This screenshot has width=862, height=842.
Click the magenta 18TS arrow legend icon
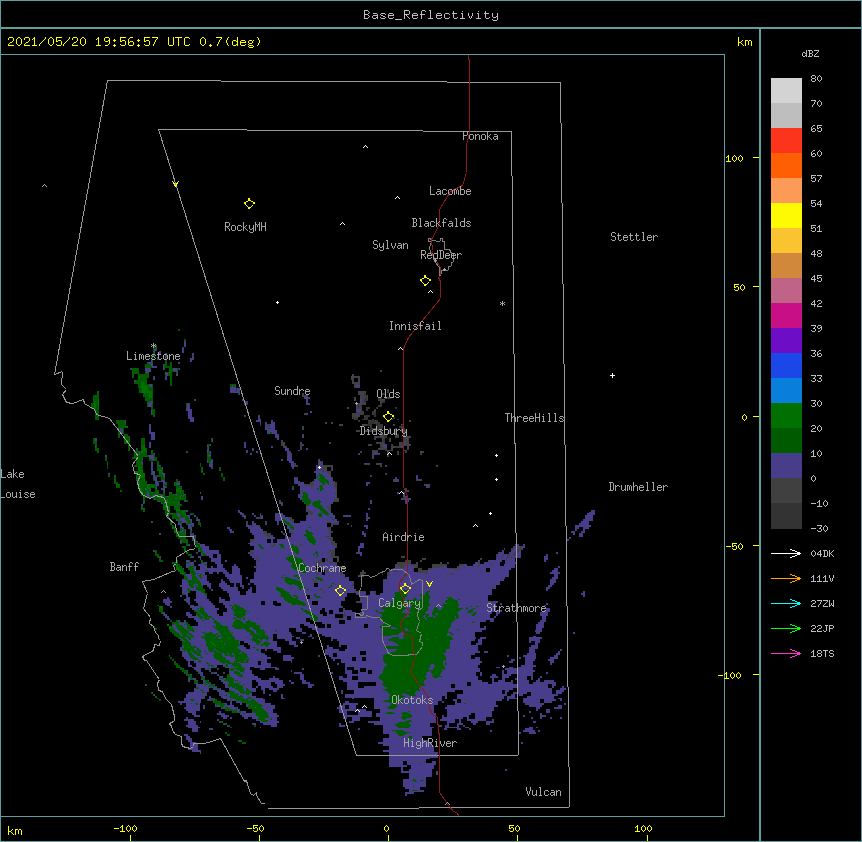[x=786, y=653]
